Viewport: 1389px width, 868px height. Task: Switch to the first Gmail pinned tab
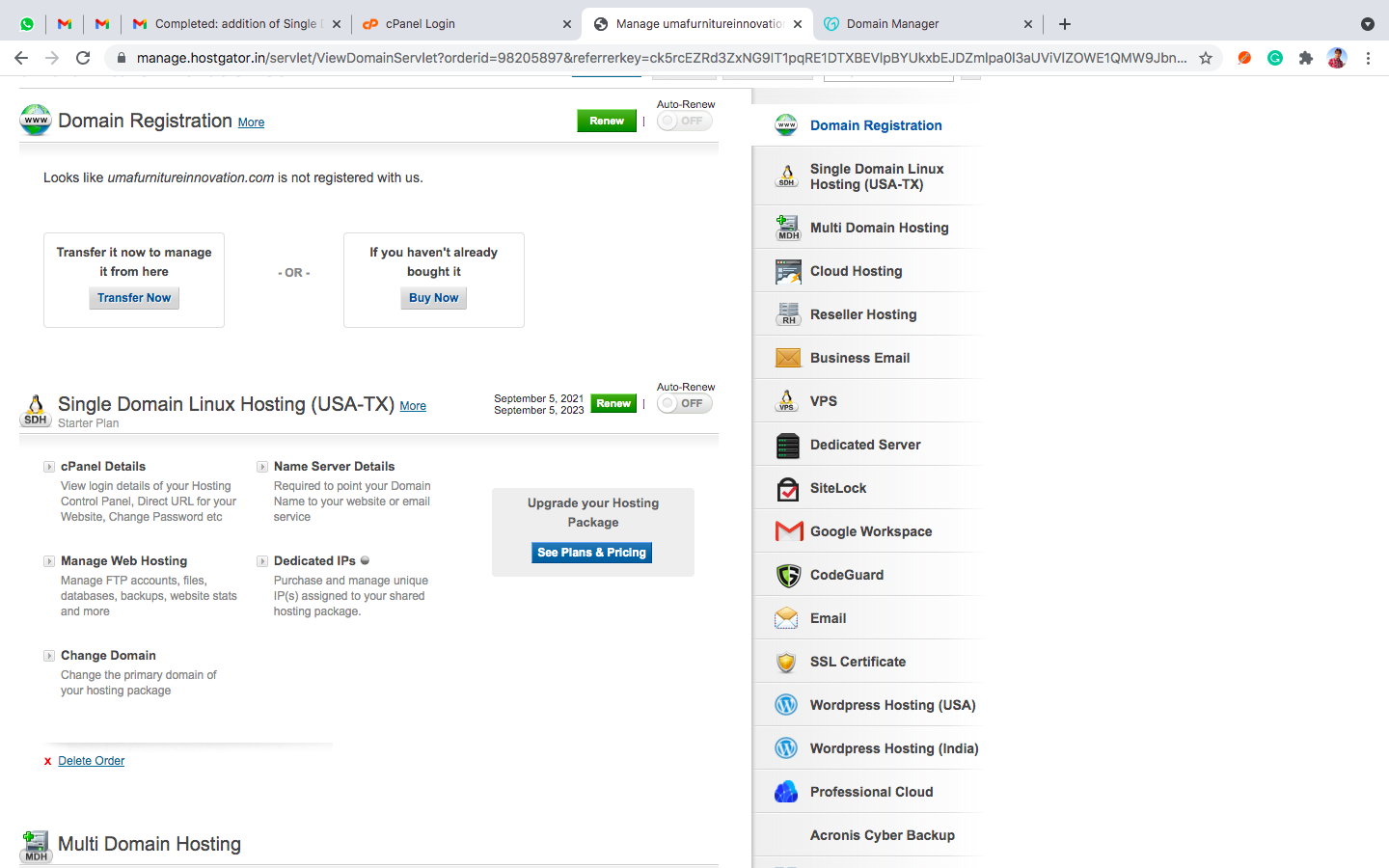click(x=65, y=24)
